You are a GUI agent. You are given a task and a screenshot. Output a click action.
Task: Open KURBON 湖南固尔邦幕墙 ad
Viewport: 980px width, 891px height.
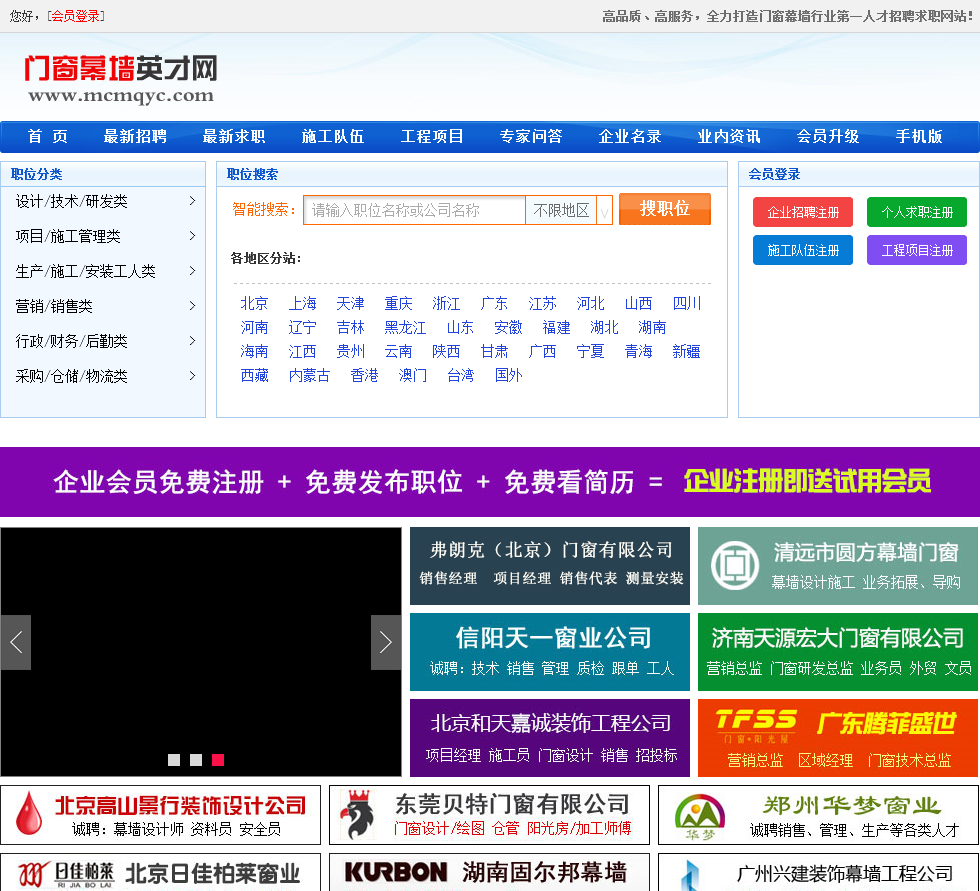click(x=489, y=872)
